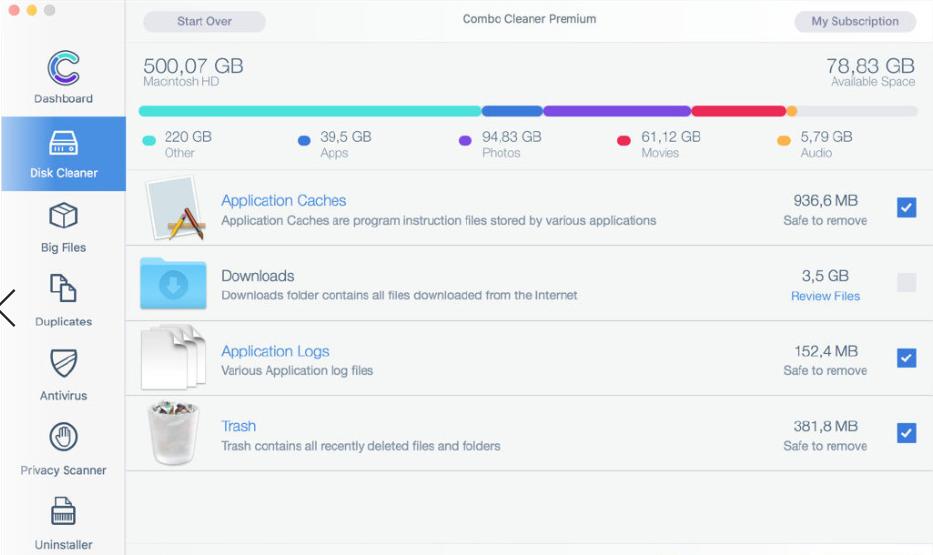933x555 pixels.
Task: Select the Disk Cleaner drive icon
Action: pos(63,143)
